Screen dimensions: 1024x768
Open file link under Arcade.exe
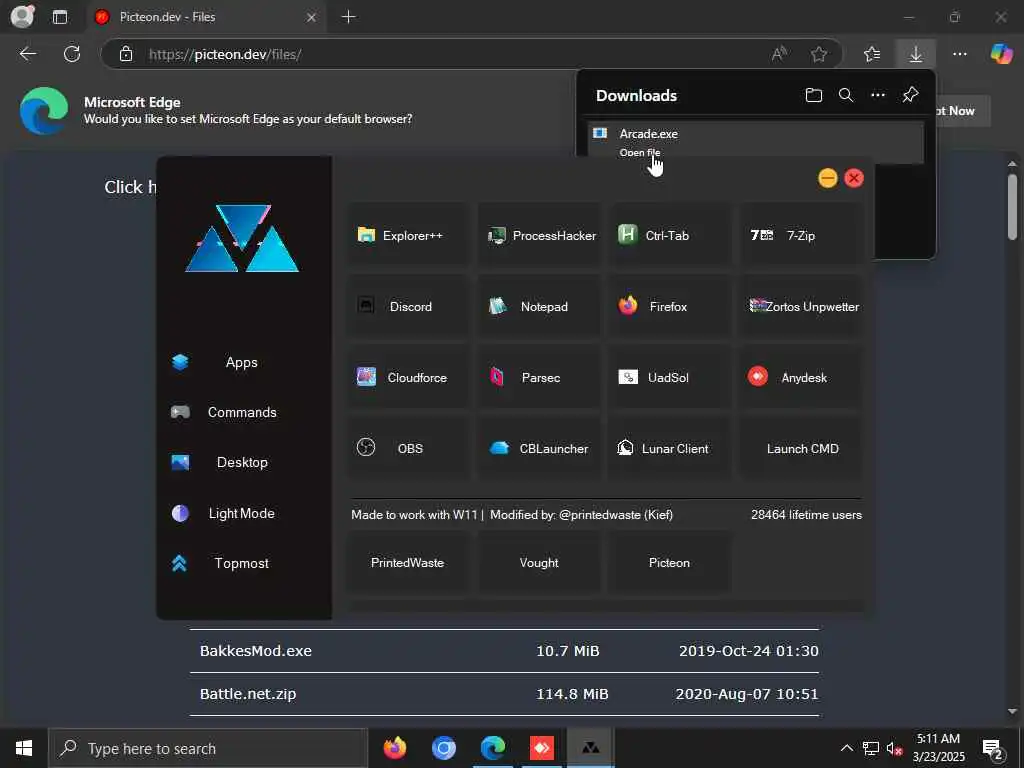click(639, 152)
